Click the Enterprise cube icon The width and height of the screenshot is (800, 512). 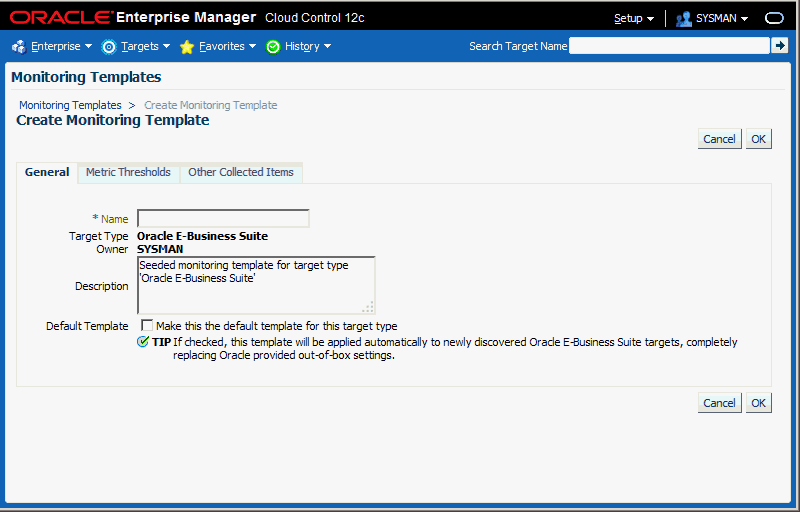19,46
